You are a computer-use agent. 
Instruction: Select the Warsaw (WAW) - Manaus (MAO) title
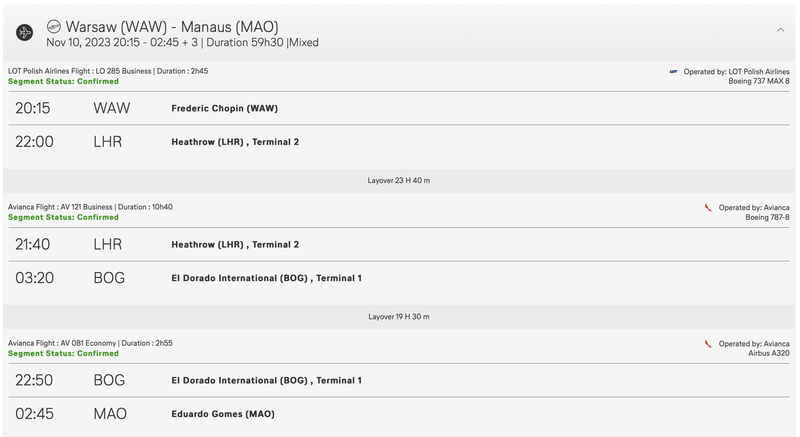point(172,27)
